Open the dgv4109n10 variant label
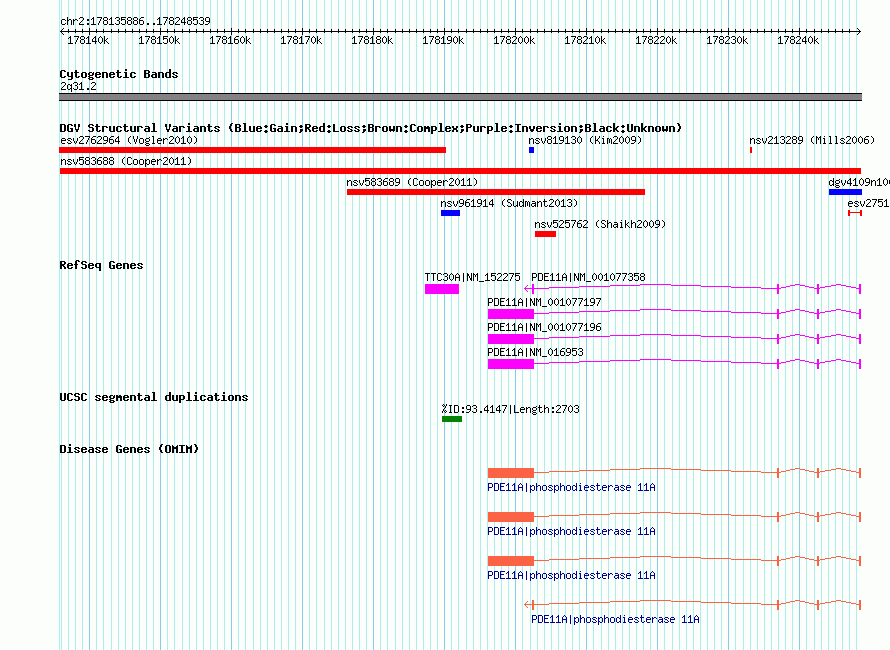The width and height of the screenshot is (890, 650). coord(859,182)
